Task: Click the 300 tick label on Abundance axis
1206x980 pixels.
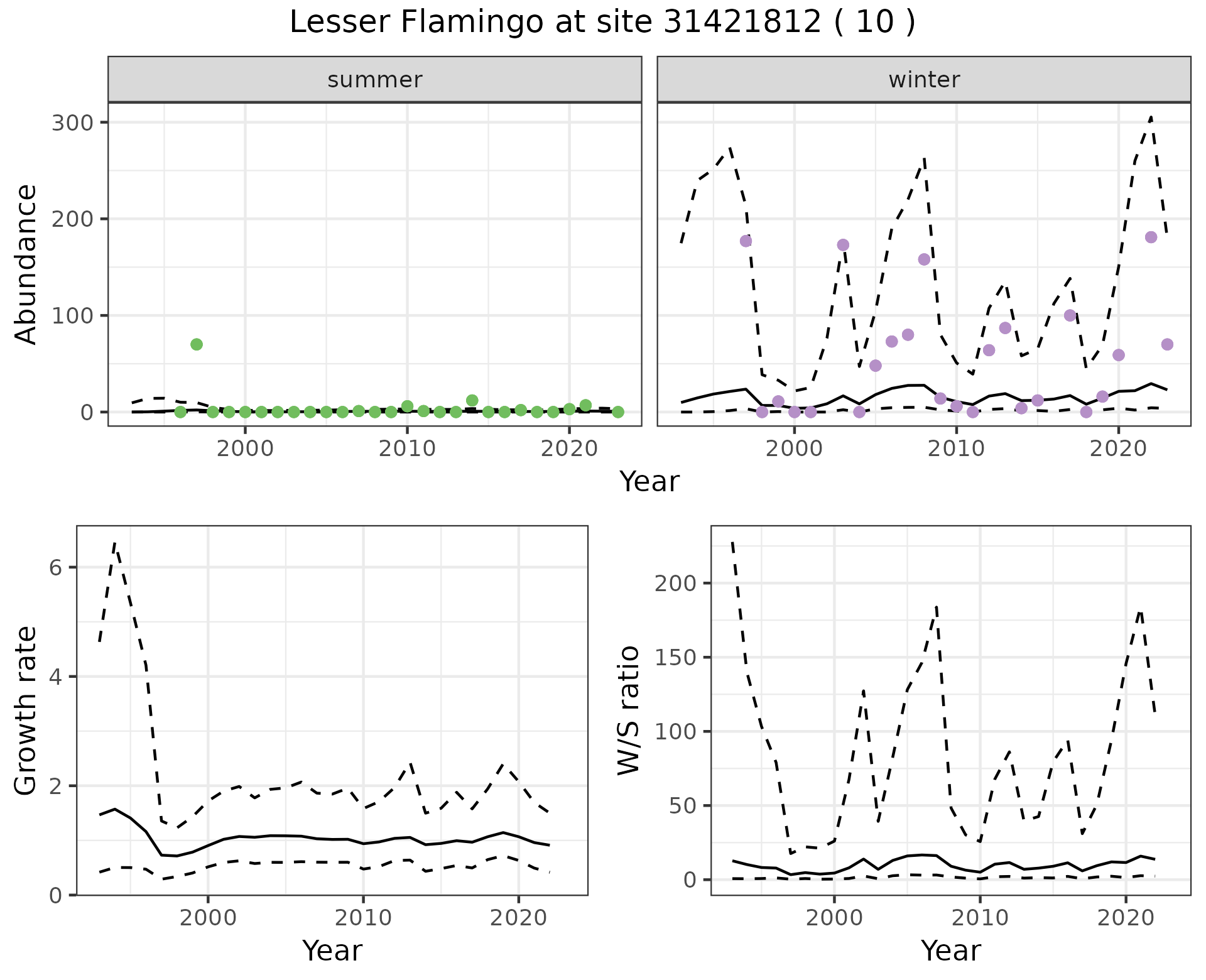Action: click(x=72, y=122)
